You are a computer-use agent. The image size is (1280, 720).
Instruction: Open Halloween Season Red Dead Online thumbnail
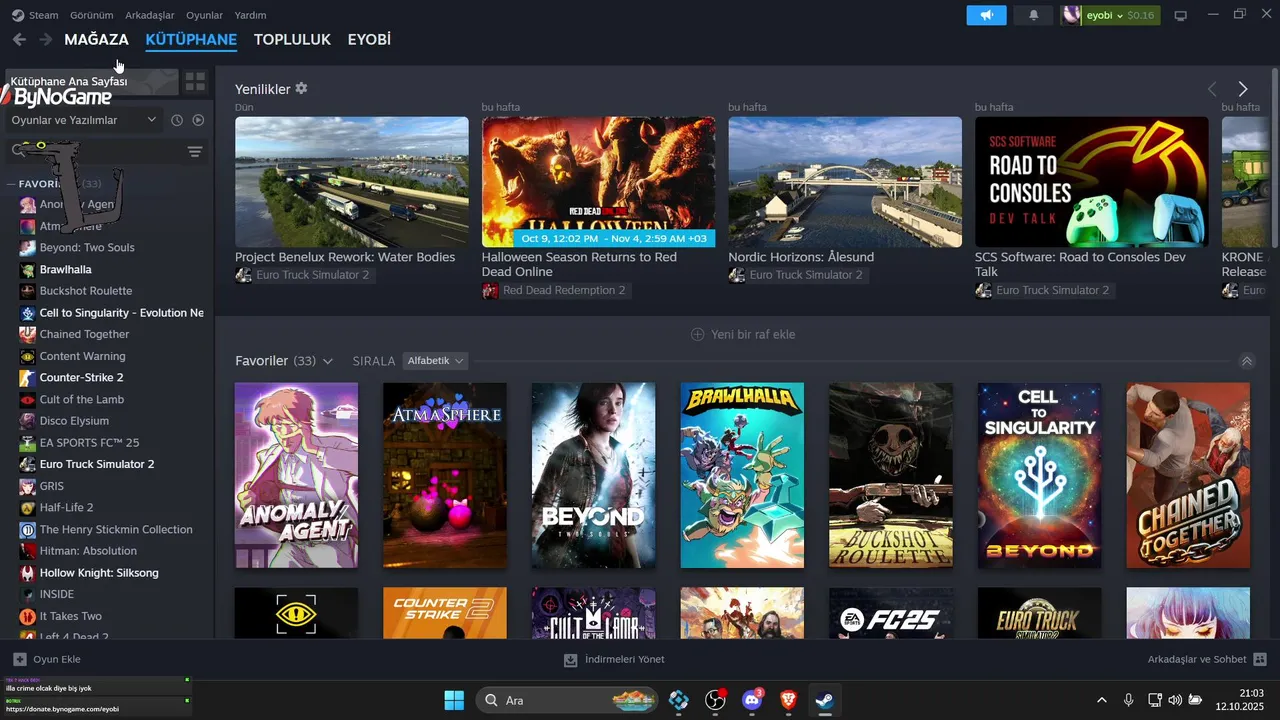click(598, 182)
